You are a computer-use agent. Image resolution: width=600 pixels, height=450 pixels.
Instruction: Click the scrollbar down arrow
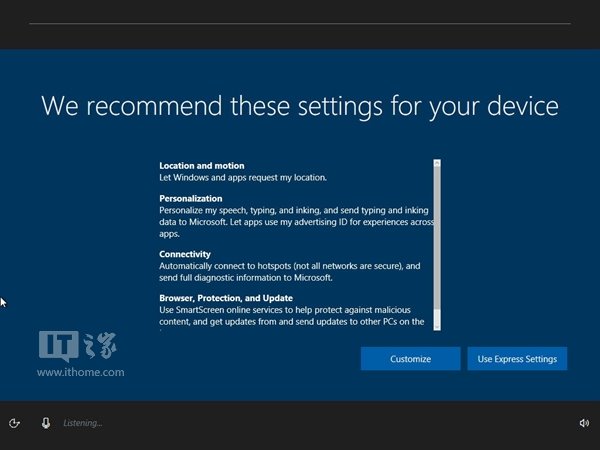437,326
